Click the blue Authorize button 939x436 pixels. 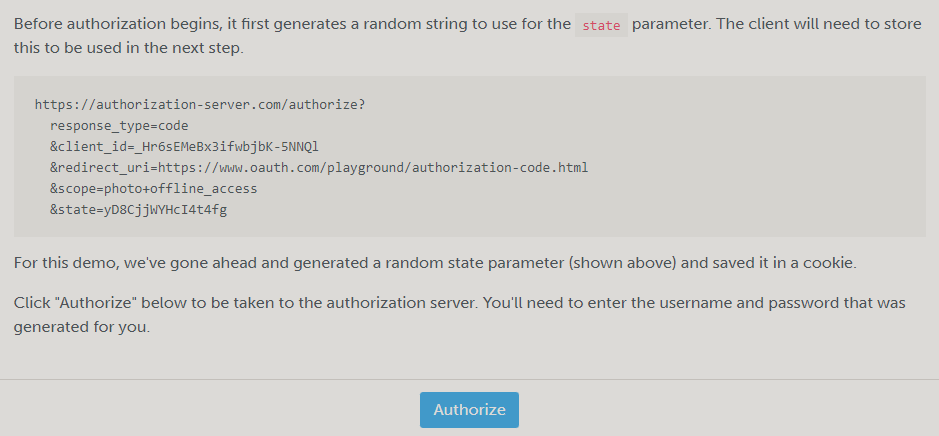469,410
